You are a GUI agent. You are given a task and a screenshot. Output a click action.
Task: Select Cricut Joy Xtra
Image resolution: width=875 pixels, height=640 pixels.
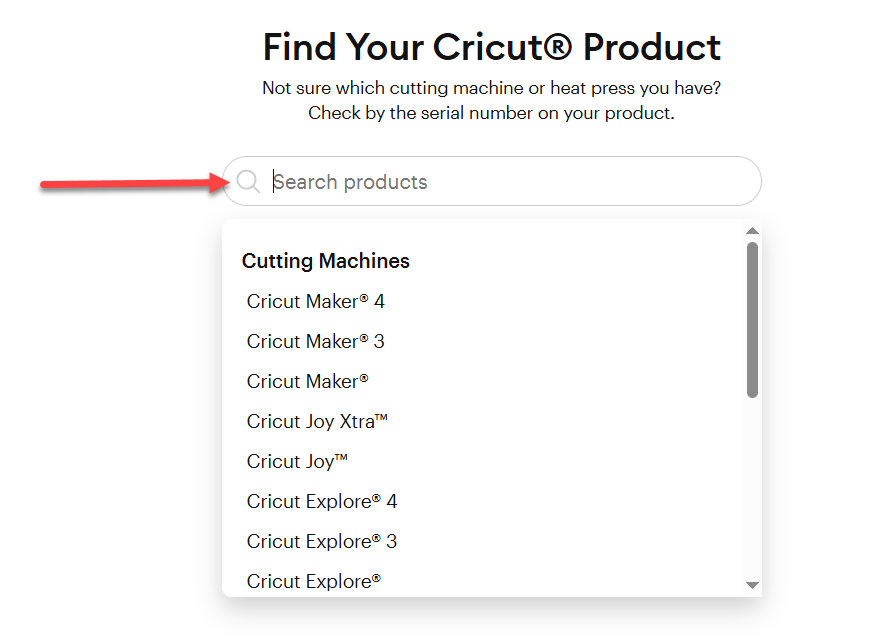point(318,421)
